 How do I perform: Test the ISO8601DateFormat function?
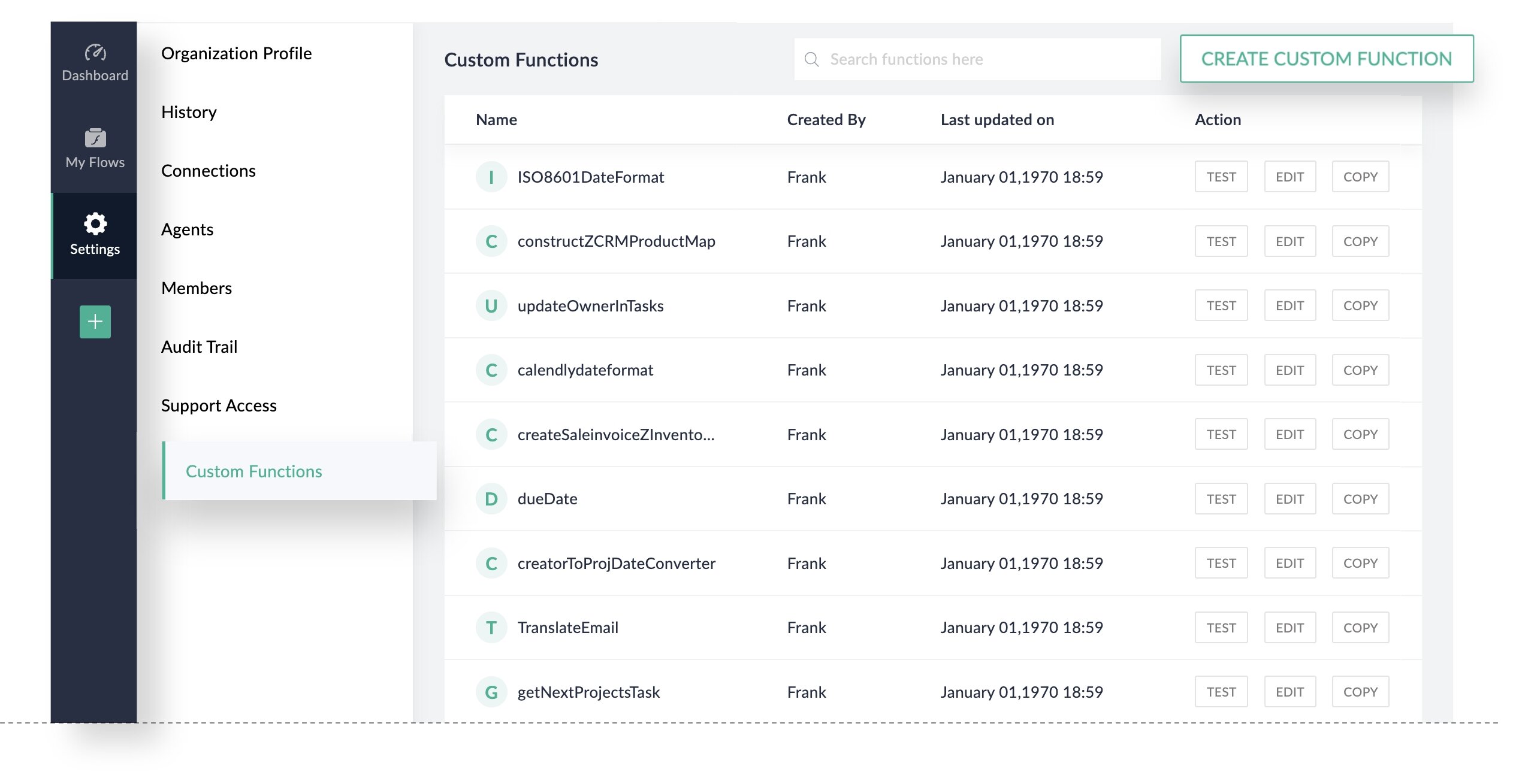pos(1222,175)
